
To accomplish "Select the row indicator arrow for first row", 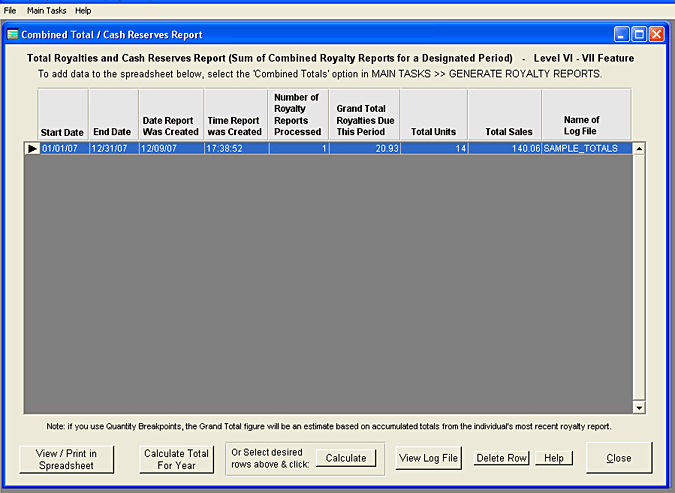I will coord(31,148).
